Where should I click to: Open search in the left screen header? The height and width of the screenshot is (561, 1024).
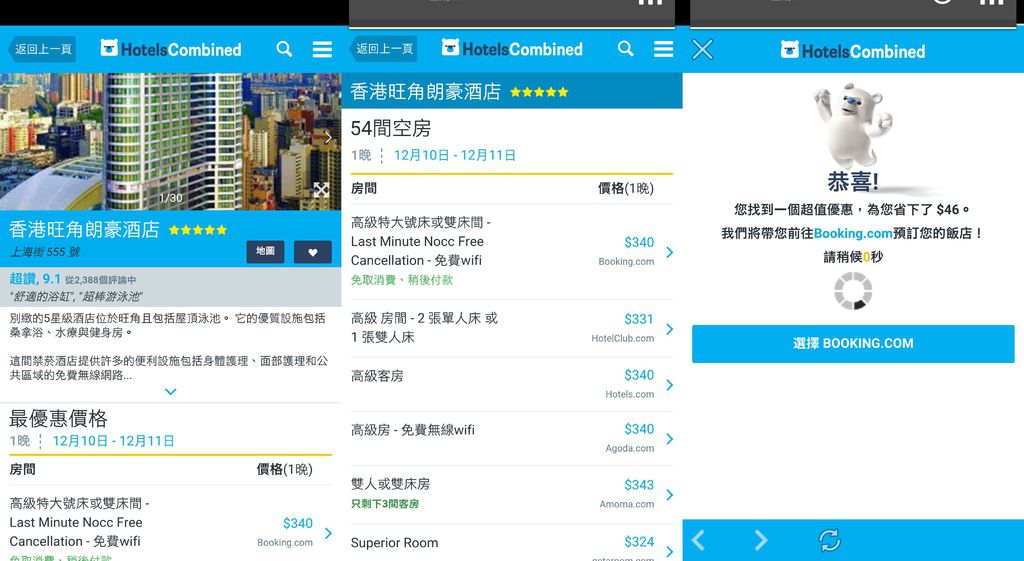point(284,49)
